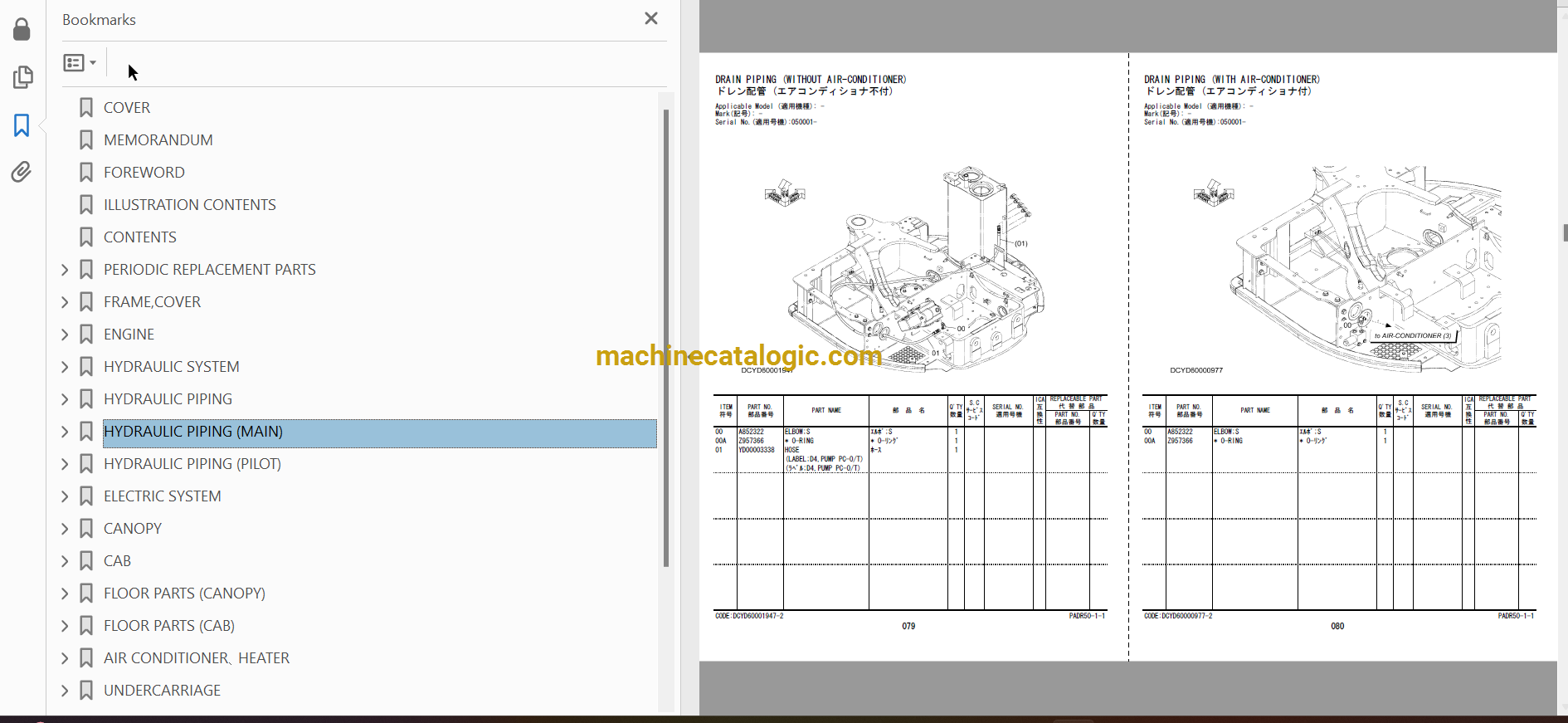
Task: Click the bookmark icon beside CAB
Action: coord(86,561)
